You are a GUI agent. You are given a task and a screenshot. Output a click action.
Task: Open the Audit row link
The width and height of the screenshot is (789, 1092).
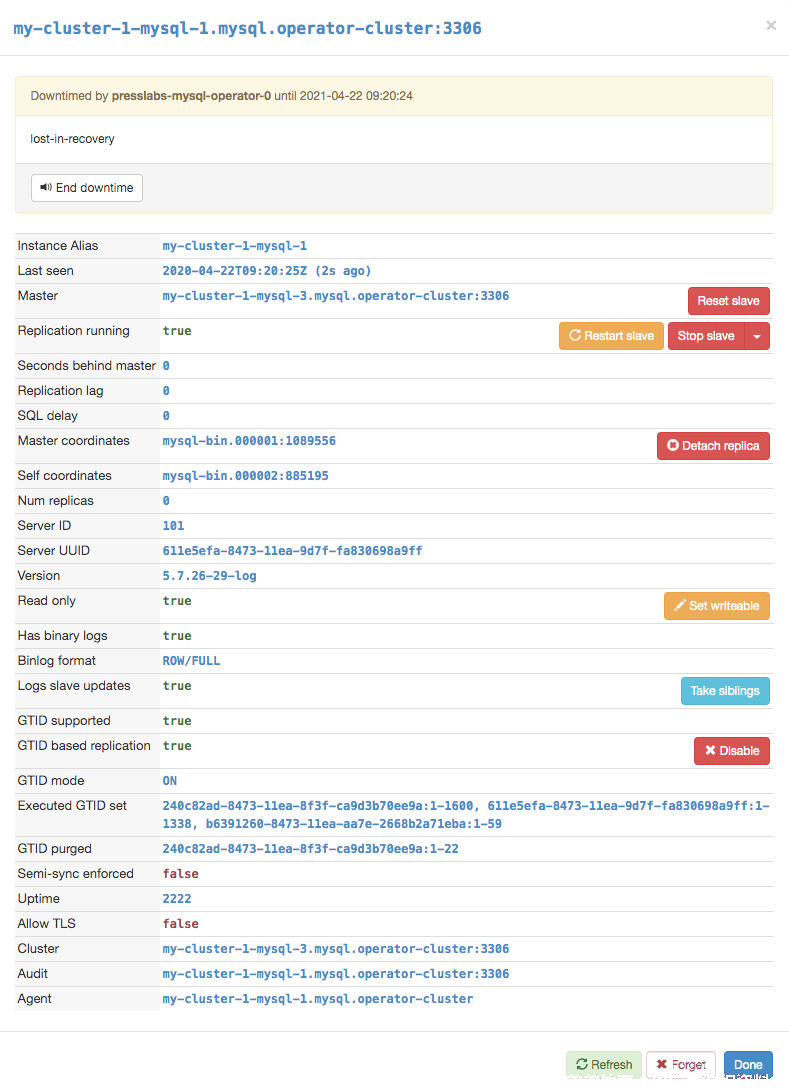pos(336,974)
